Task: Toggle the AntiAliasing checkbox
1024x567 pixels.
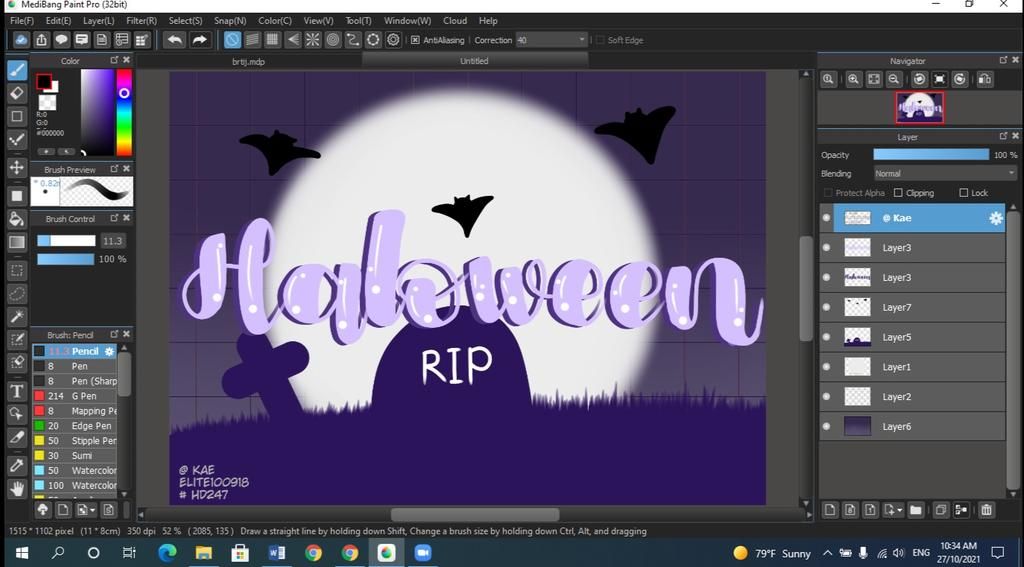Action: [415, 40]
